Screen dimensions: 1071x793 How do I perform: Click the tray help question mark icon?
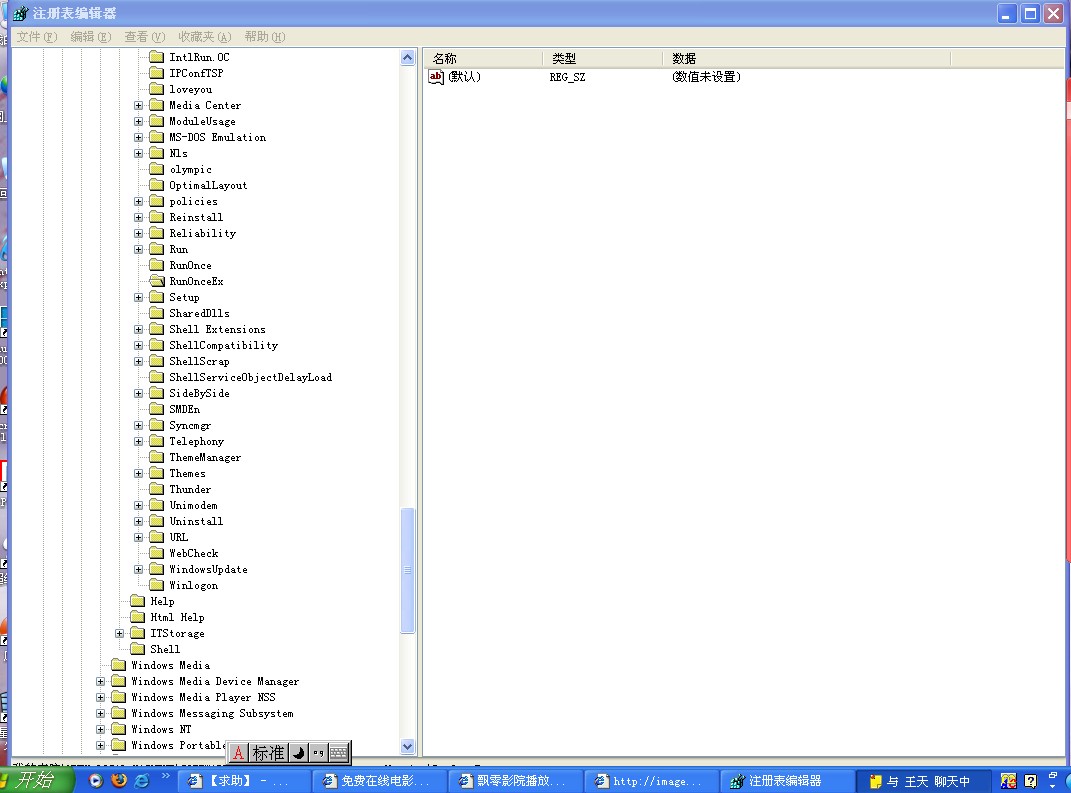pyautogui.click(x=1031, y=780)
